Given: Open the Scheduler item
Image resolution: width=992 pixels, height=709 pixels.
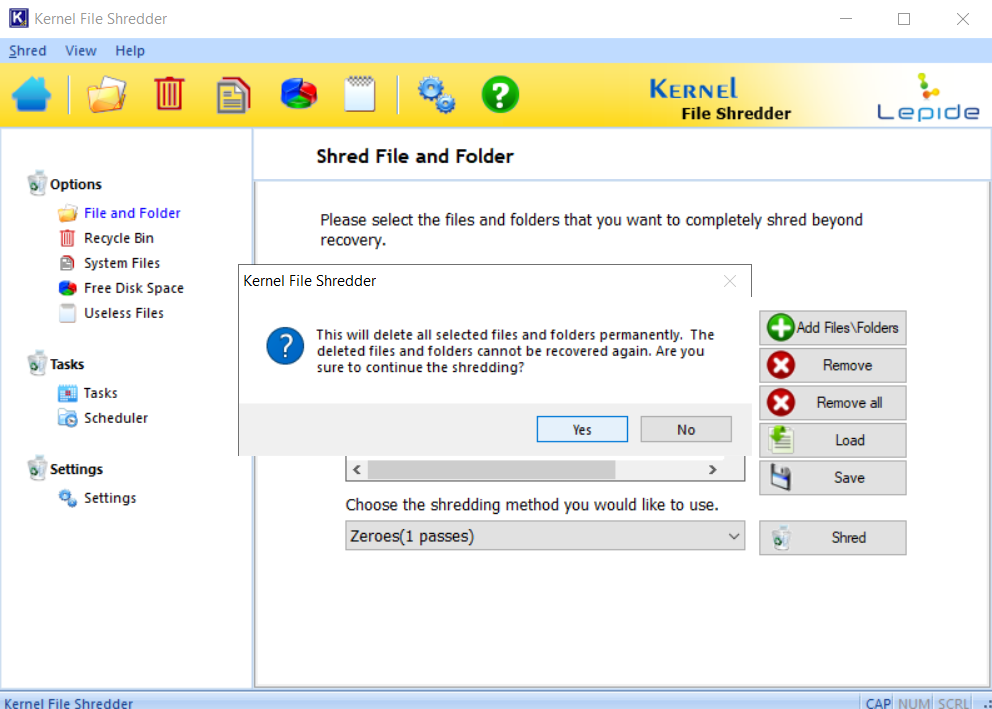Looking at the screenshot, I should (x=116, y=418).
